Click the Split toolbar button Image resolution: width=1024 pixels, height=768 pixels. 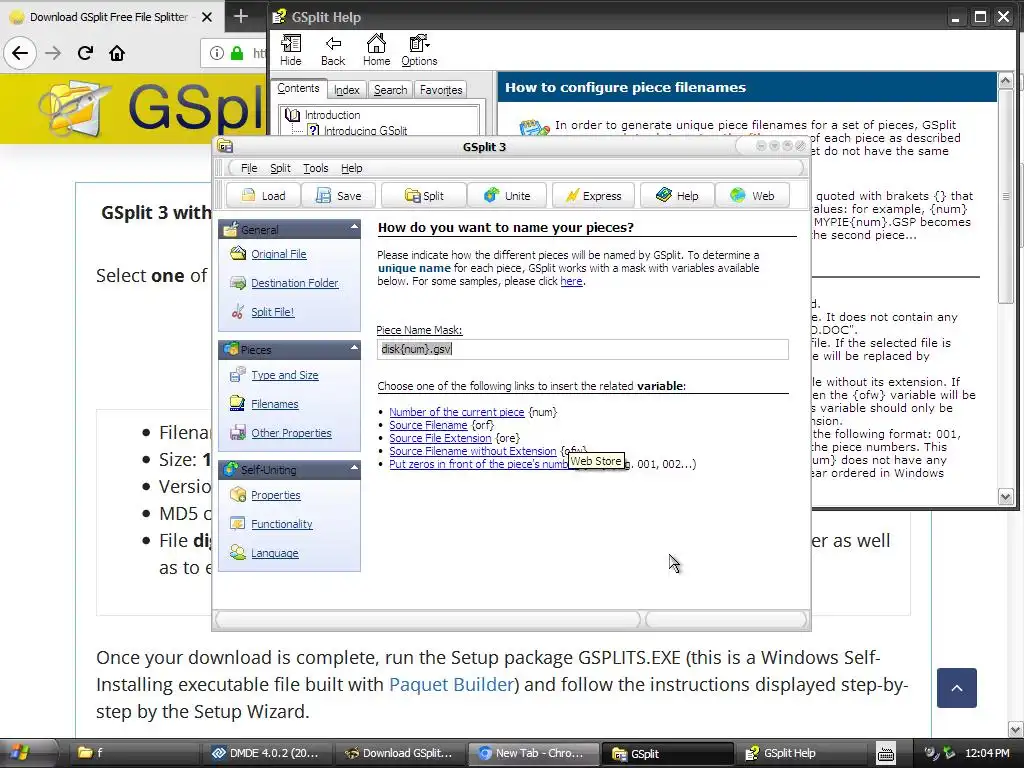424,195
